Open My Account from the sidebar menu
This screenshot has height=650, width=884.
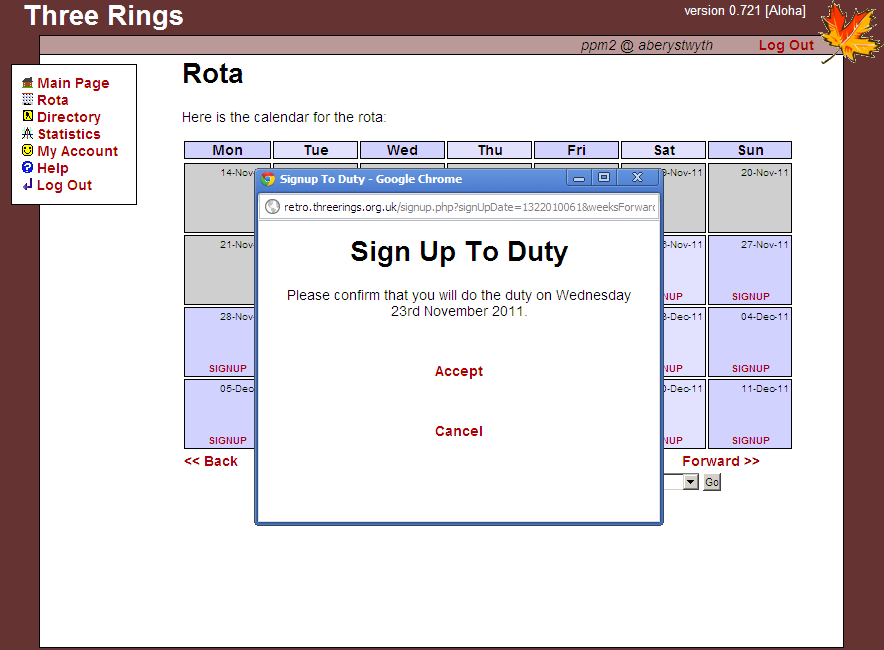coord(78,151)
